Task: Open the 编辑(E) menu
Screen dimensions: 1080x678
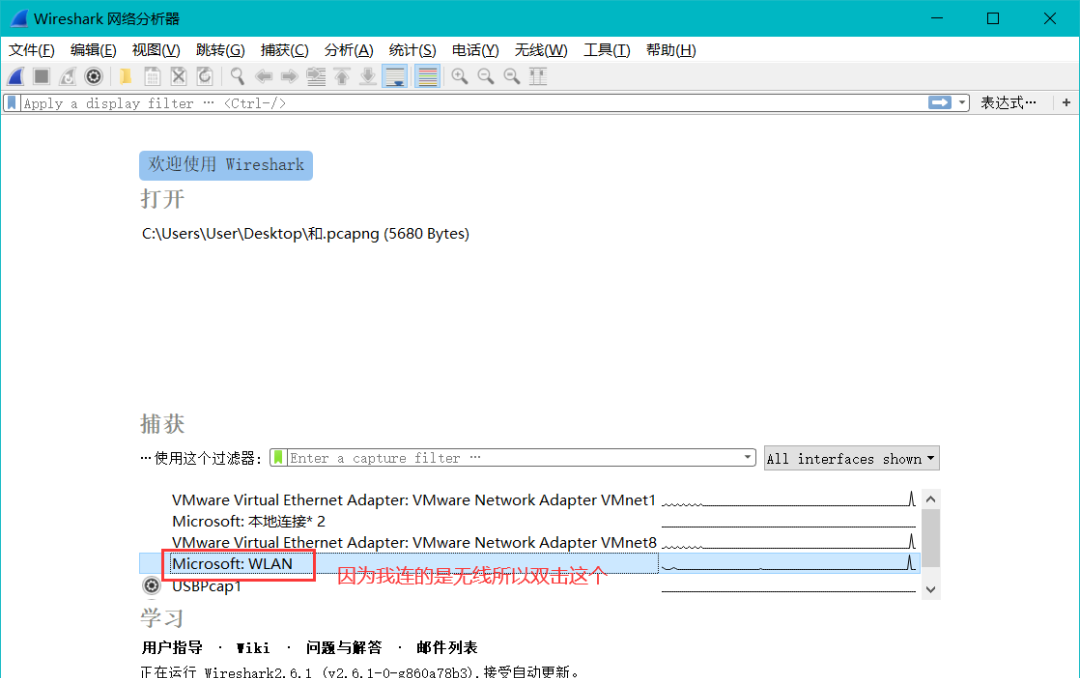Action: [x=94, y=50]
